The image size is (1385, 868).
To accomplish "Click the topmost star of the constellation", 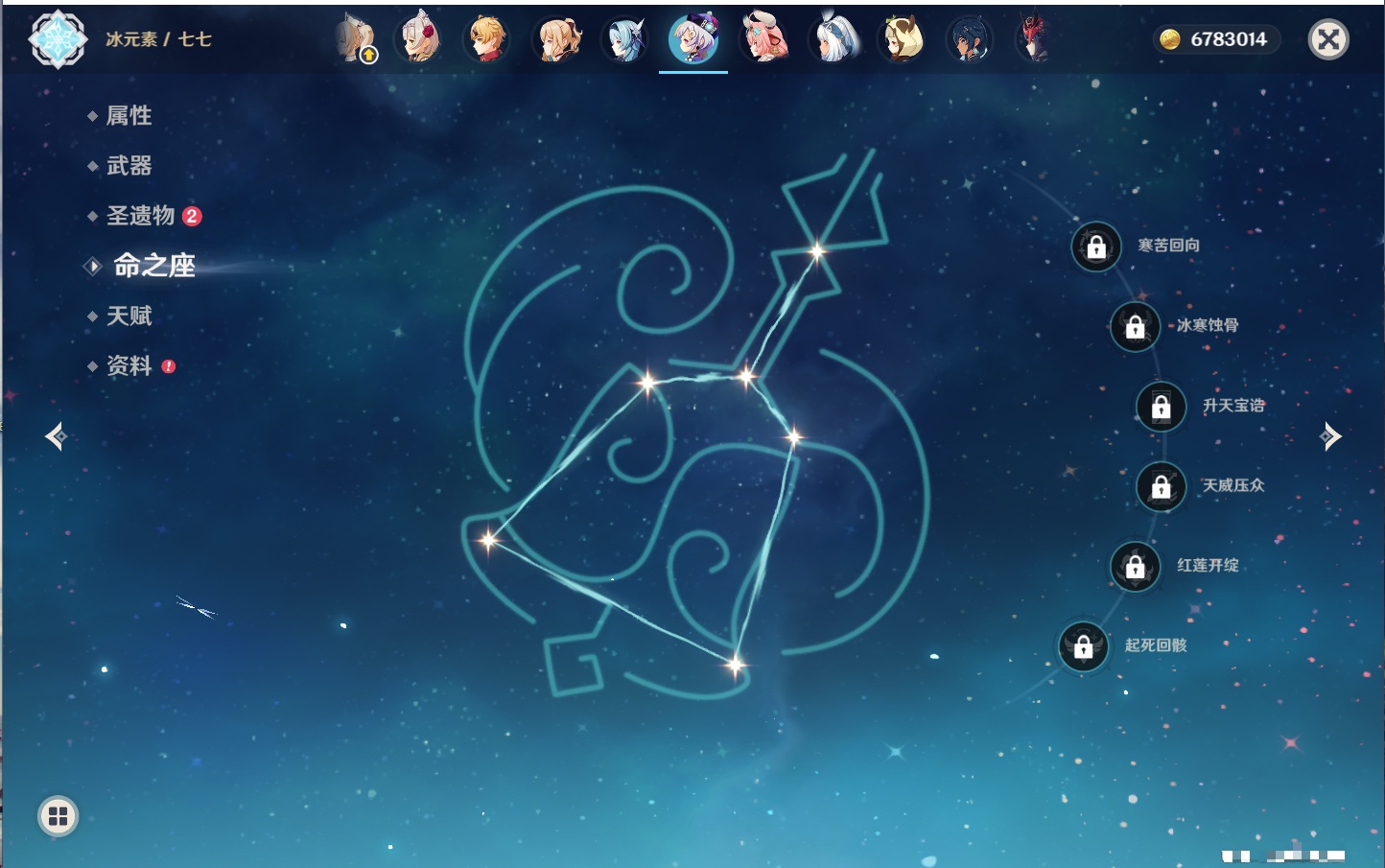I will pyautogui.click(x=817, y=252).
